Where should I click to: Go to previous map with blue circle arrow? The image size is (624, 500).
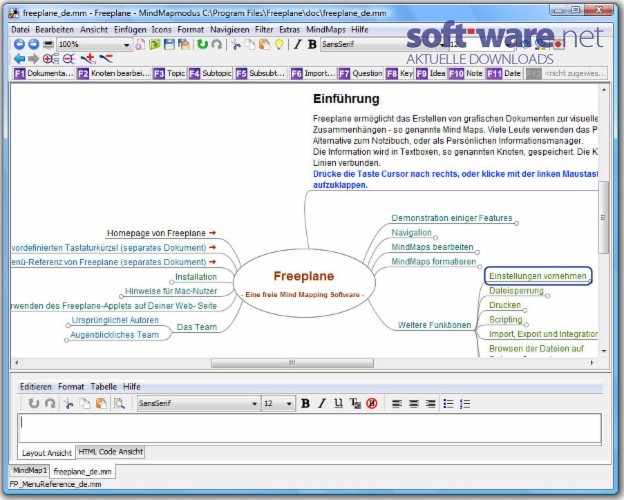click(19, 44)
